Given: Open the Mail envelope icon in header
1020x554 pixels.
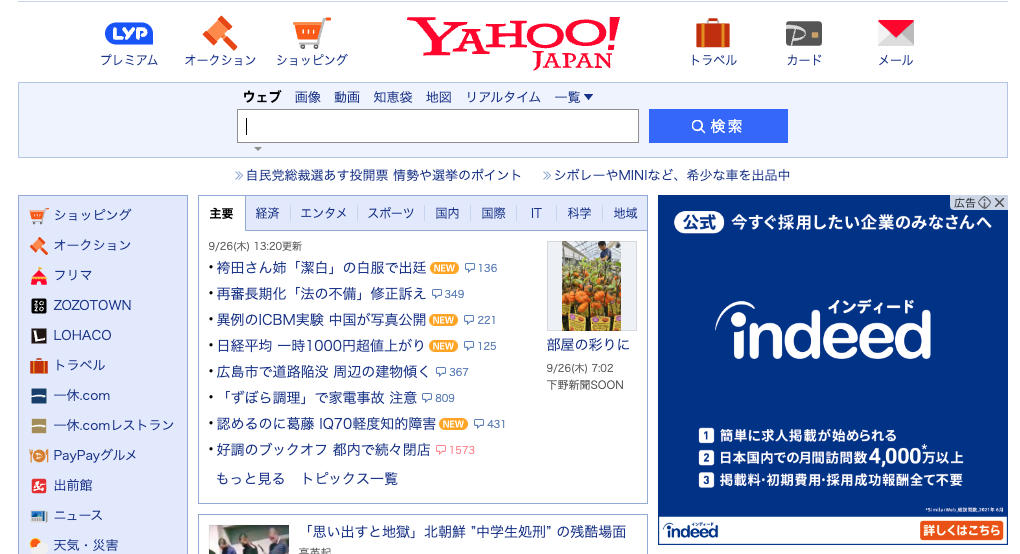Looking at the screenshot, I should [x=896, y=33].
